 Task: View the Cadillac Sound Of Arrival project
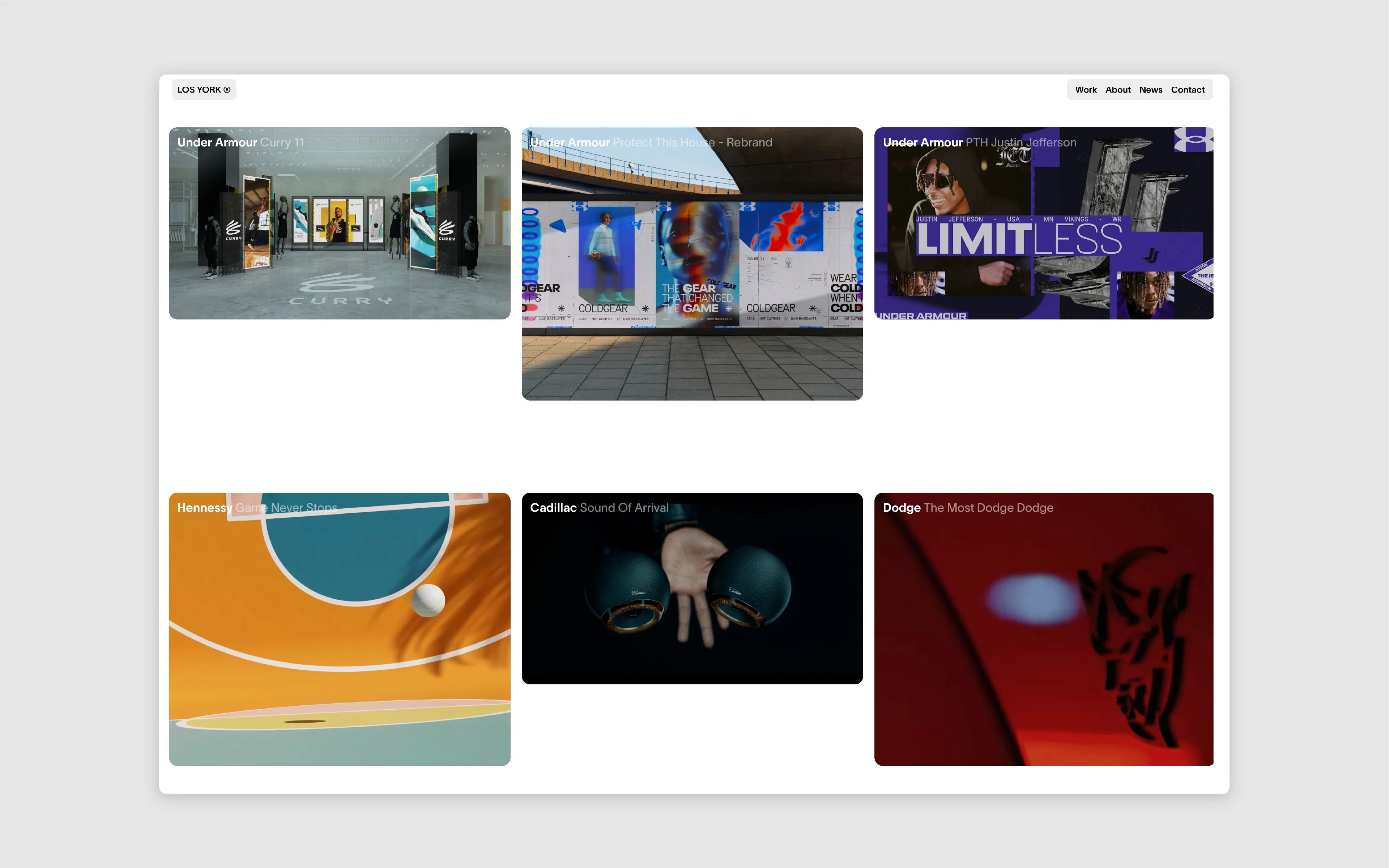click(692, 588)
